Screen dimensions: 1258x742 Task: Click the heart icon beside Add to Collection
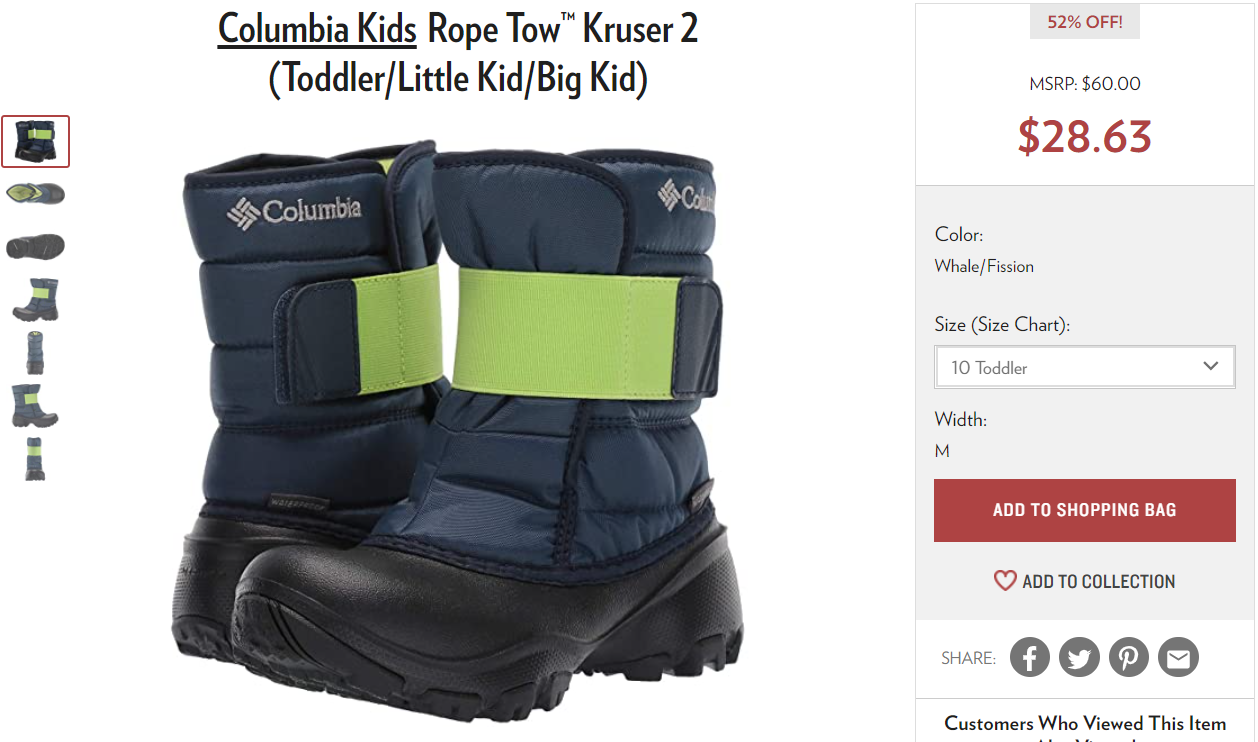[x=1005, y=580]
